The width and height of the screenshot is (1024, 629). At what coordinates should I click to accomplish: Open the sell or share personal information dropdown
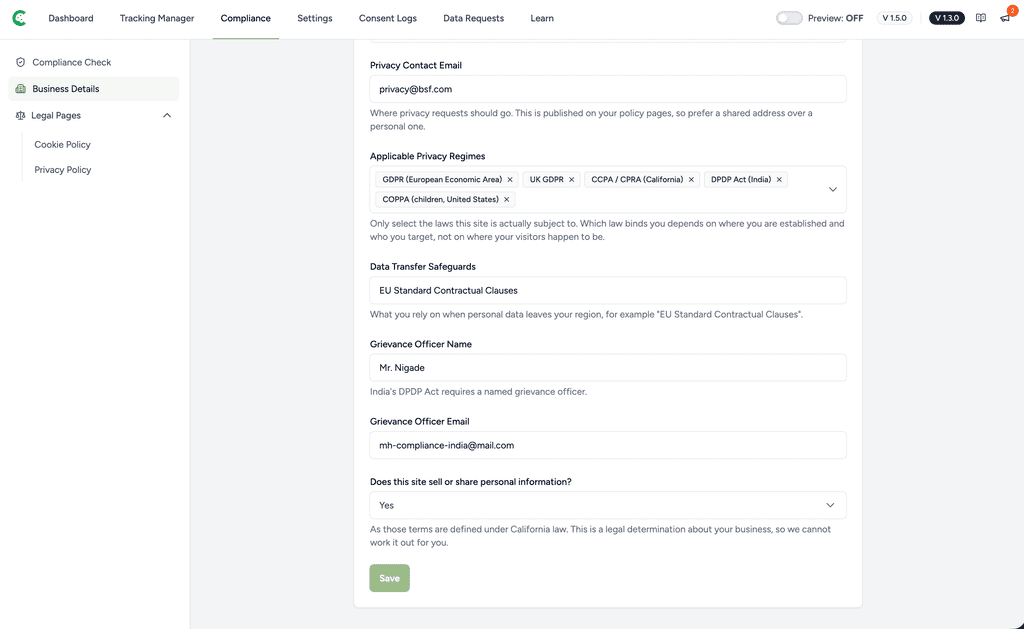pos(608,505)
